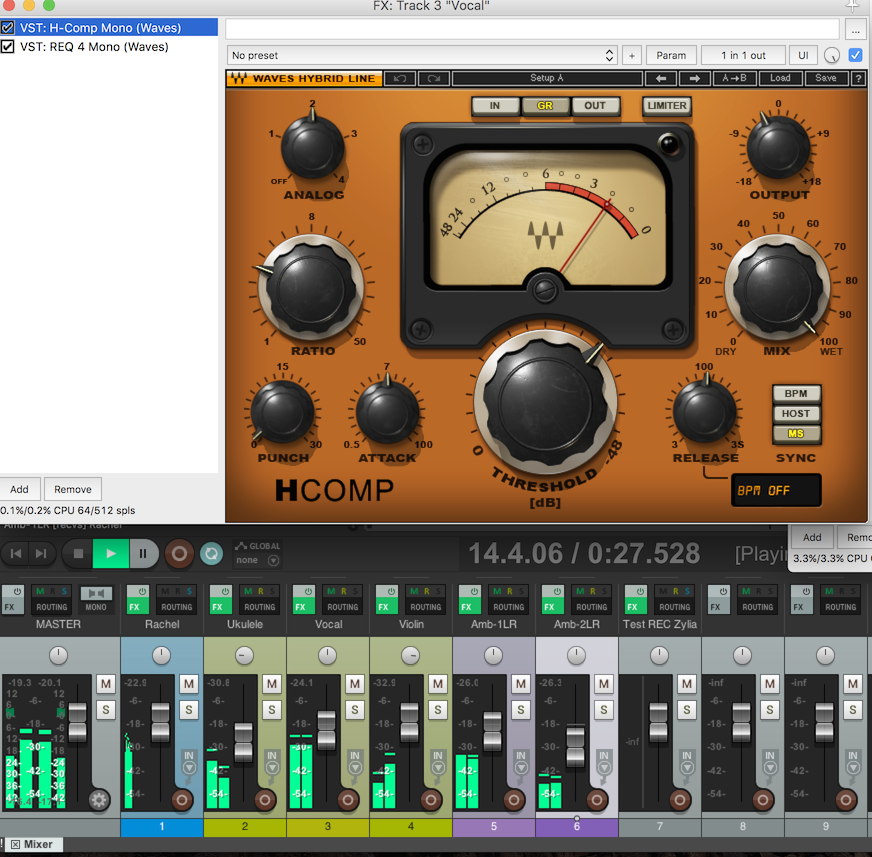This screenshot has height=857, width=872.
Task: Click the Waves Save button
Action: pos(826,78)
